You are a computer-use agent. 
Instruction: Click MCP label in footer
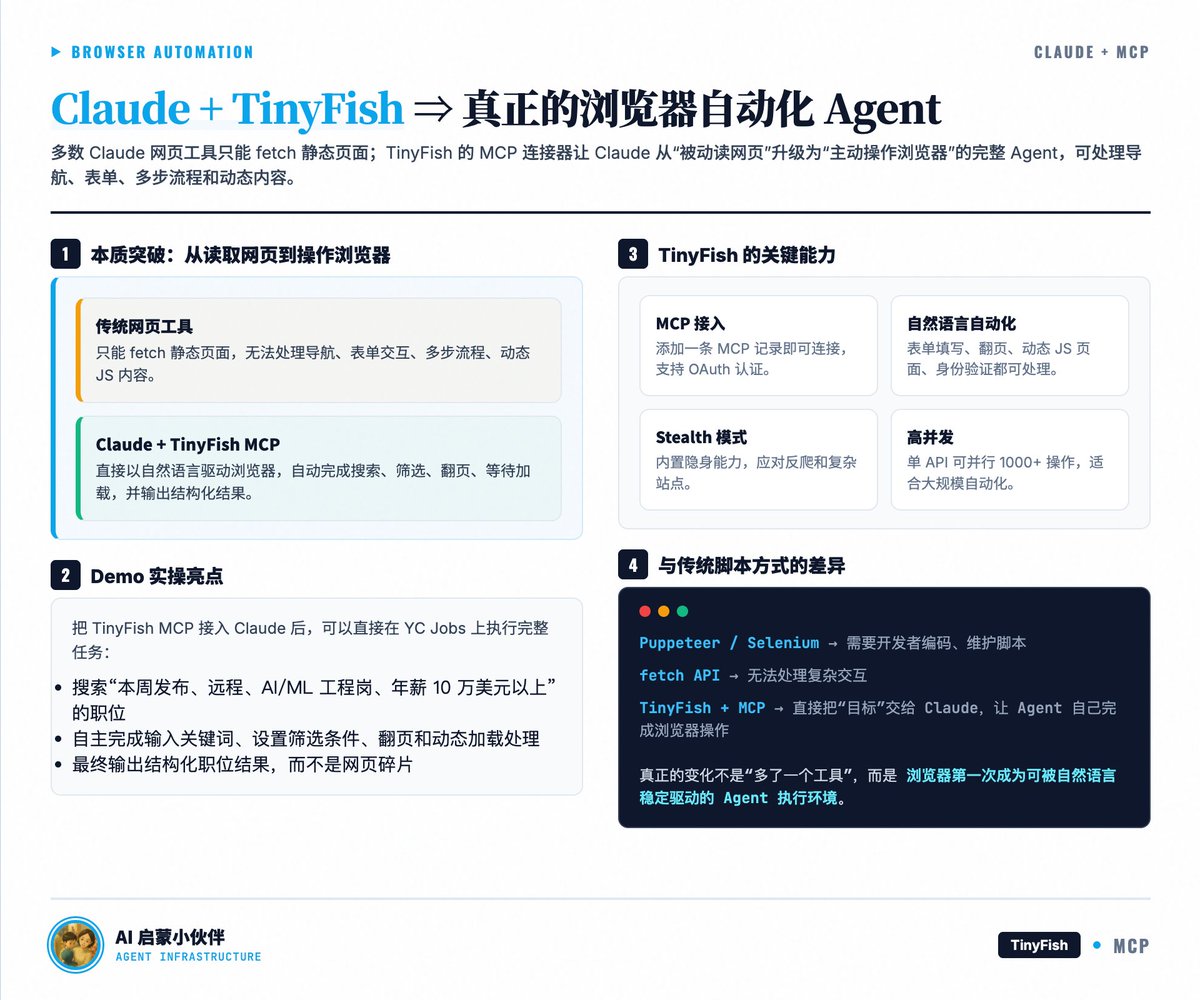pos(1131,945)
